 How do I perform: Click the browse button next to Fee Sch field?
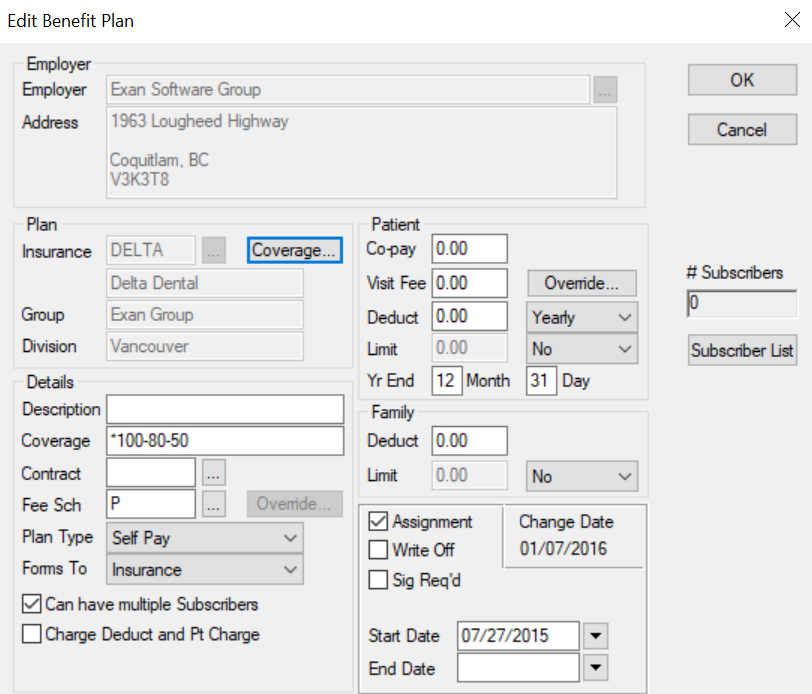[x=212, y=505]
